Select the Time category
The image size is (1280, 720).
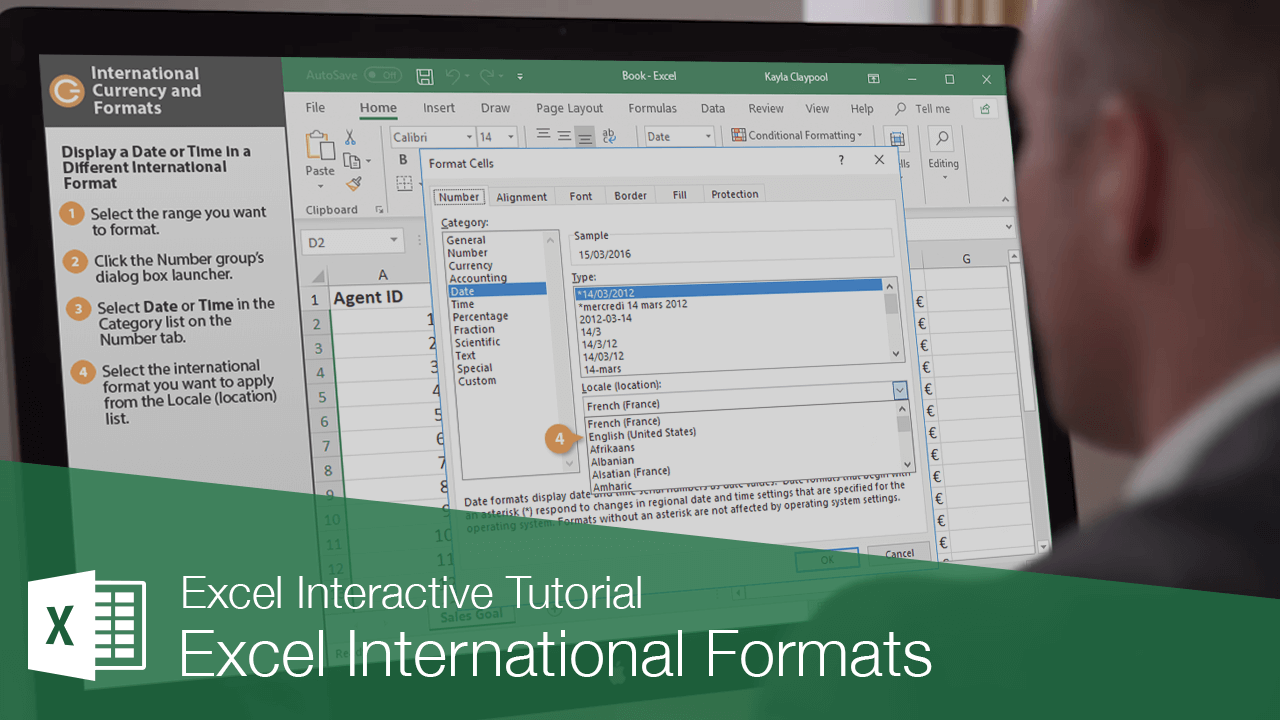click(462, 304)
